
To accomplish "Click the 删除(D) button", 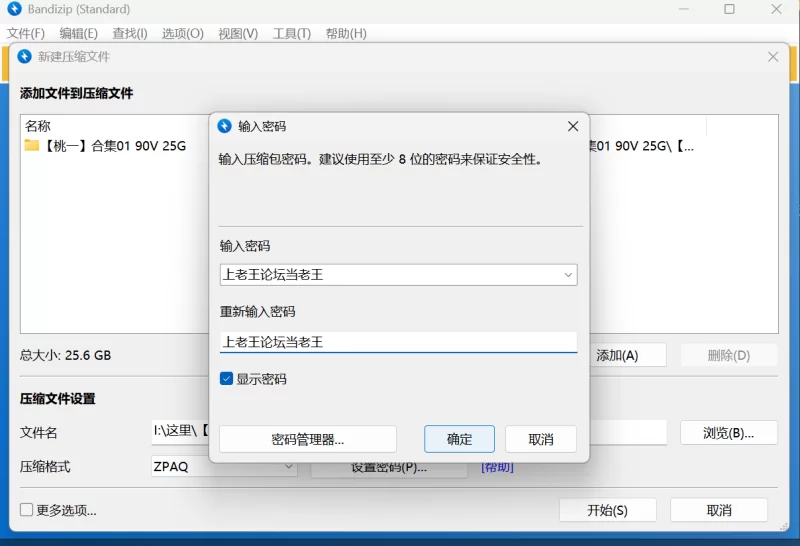I will (729, 355).
